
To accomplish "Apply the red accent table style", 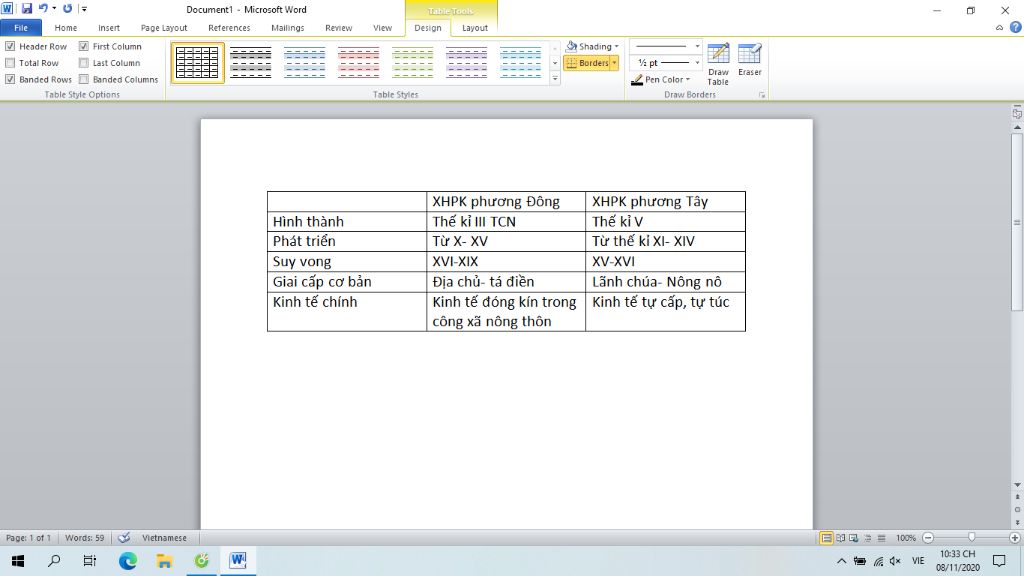I will (x=359, y=63).
